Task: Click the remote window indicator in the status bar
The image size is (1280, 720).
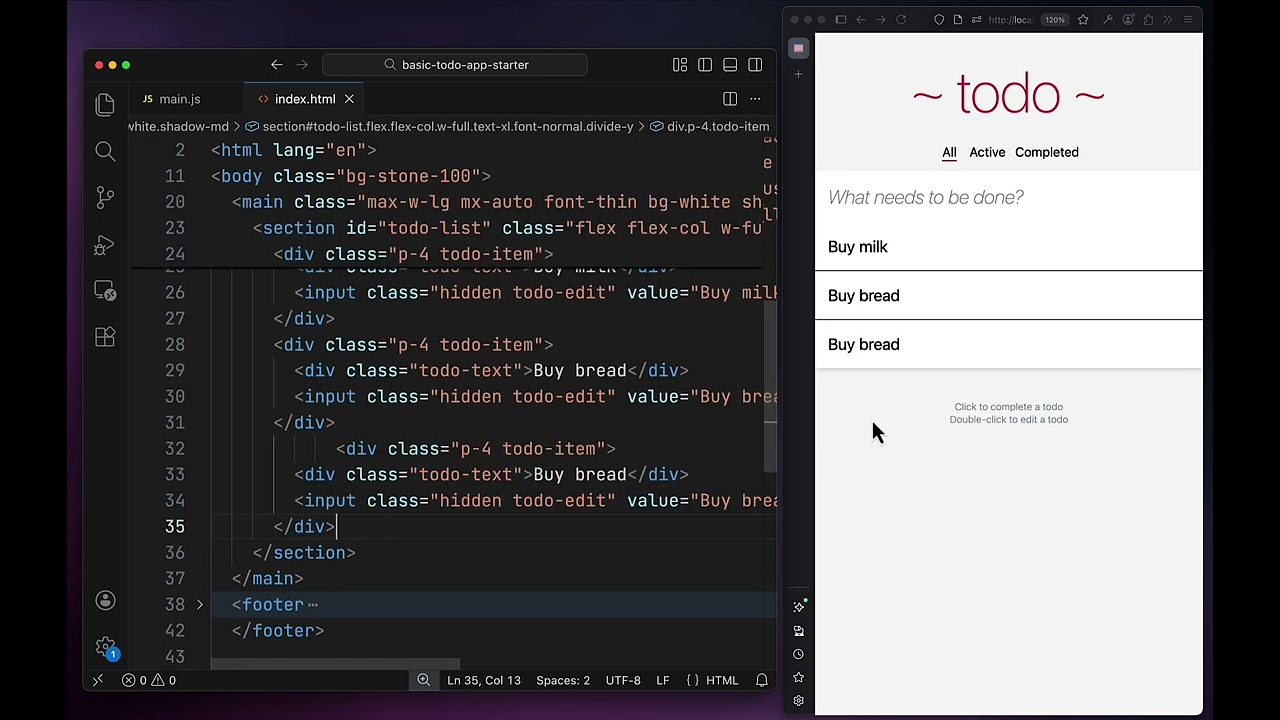Action: point(98,680)
